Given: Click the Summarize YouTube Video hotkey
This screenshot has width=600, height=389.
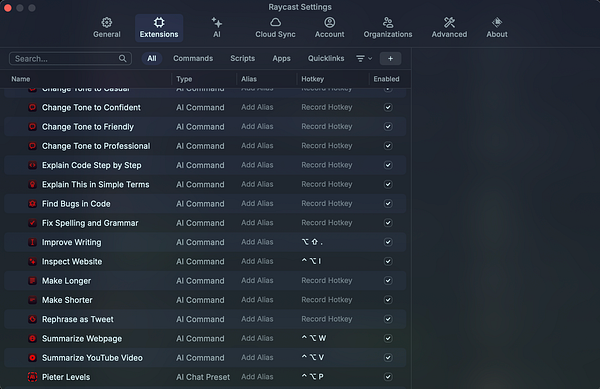Looking at the screenshot, I should pyautogui.click(x=313, y=358).
